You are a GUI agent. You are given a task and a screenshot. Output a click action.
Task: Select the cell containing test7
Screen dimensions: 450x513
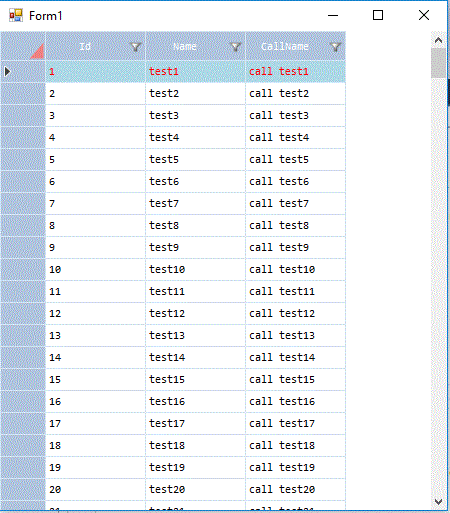pyautogui.click(x=195, y=203)
